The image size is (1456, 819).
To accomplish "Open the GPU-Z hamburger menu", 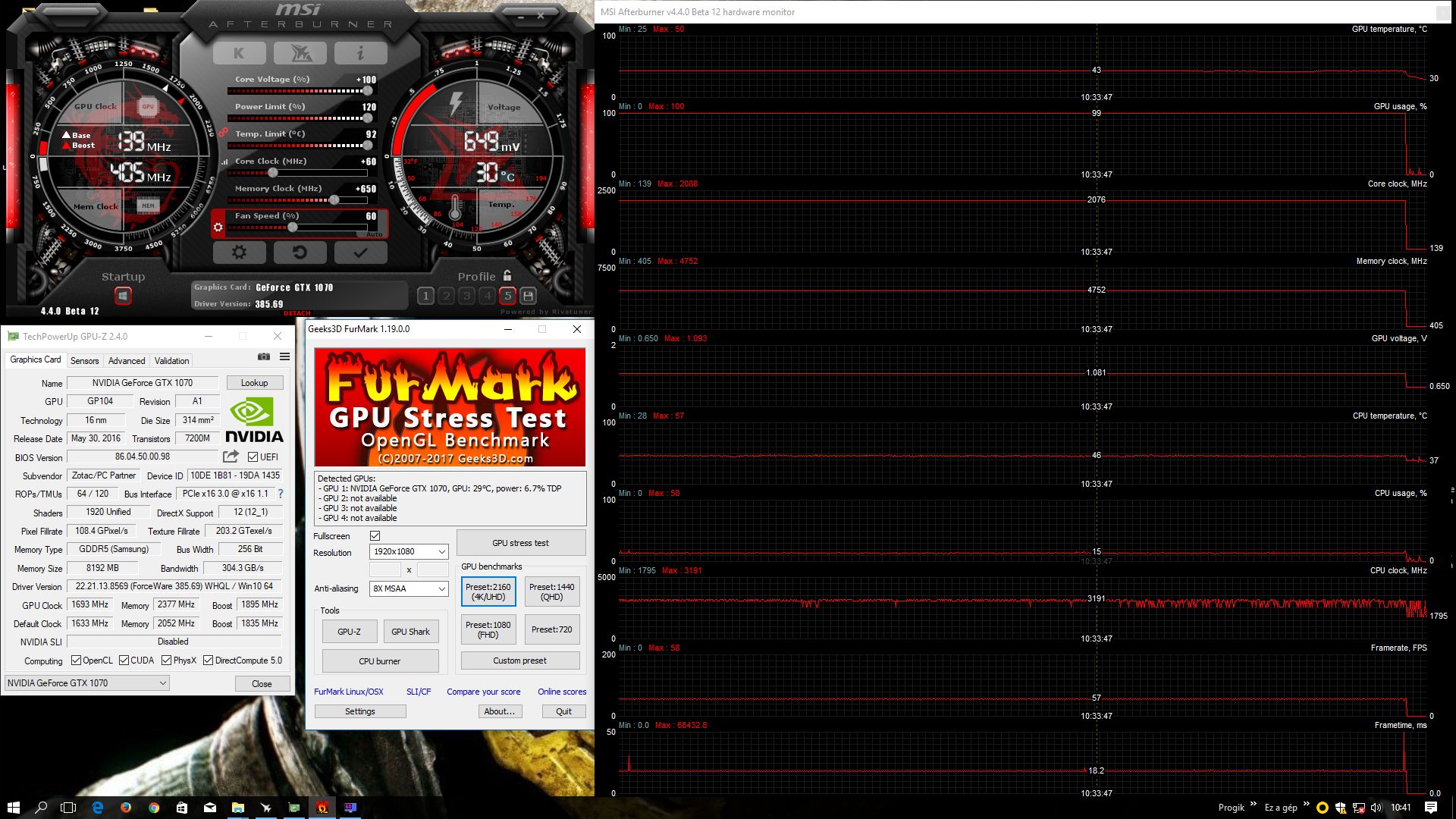I will pos(285,356).
